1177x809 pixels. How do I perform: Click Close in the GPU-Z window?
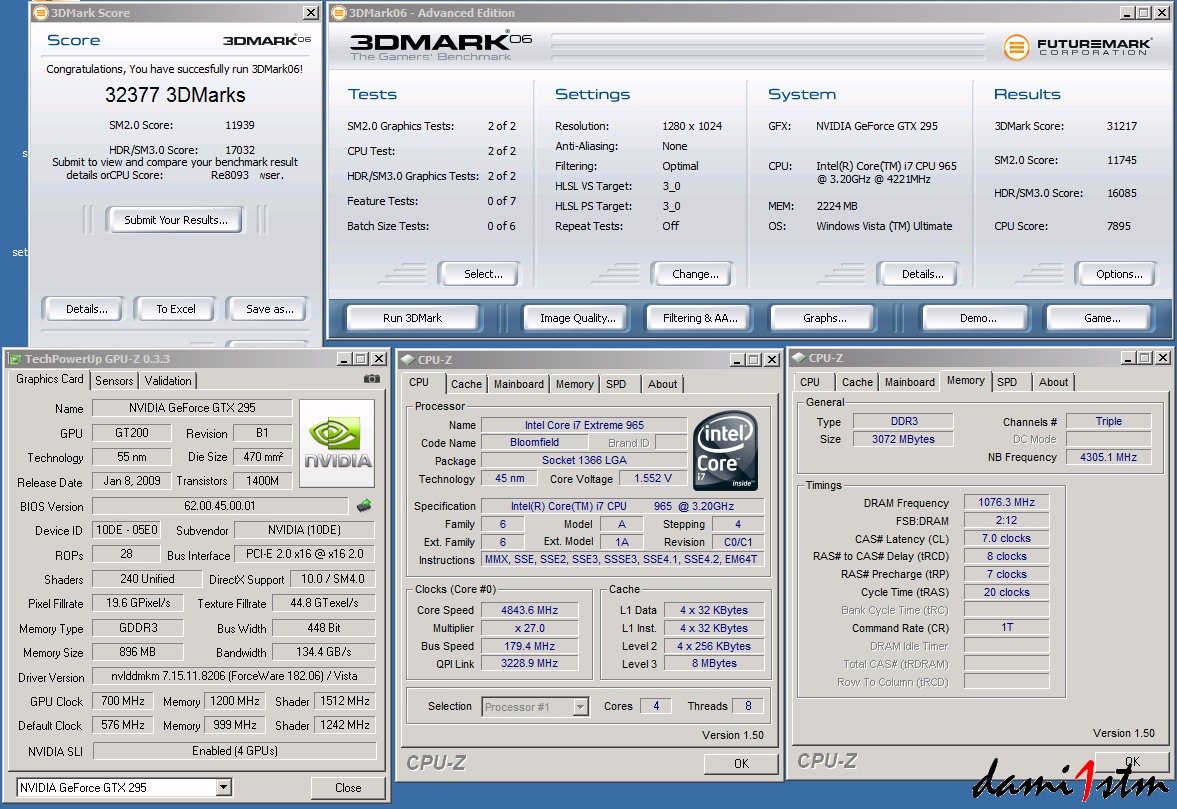(x=348, y=787)
